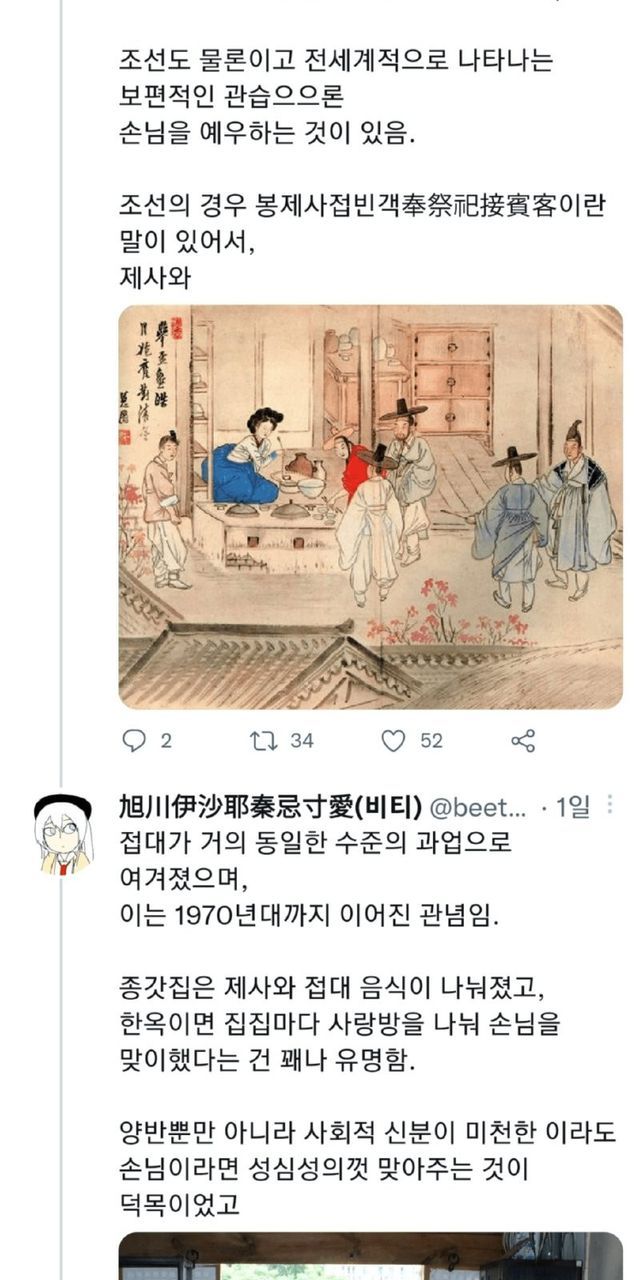
Task: Open profile via name 旭川伊沙耶秦忌寸愛(비티)
Action: click(x=270, y=807)
